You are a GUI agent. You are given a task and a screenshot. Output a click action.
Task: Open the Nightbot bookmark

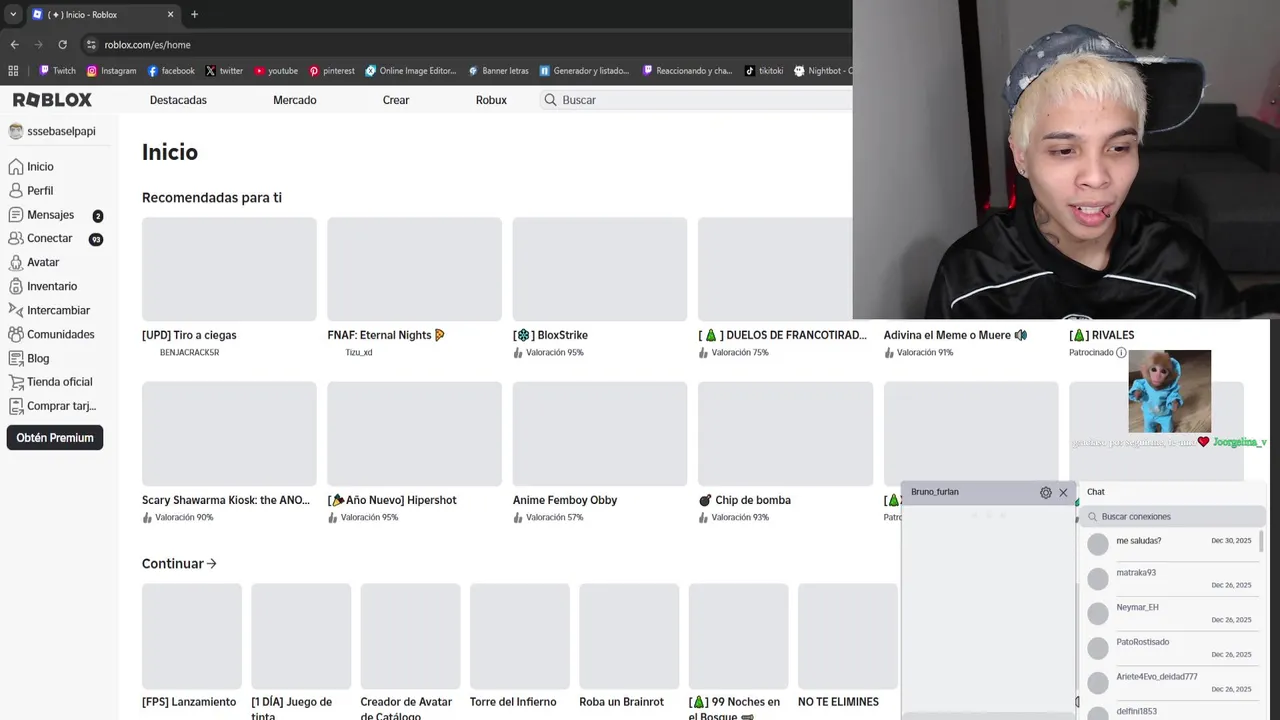823,71
